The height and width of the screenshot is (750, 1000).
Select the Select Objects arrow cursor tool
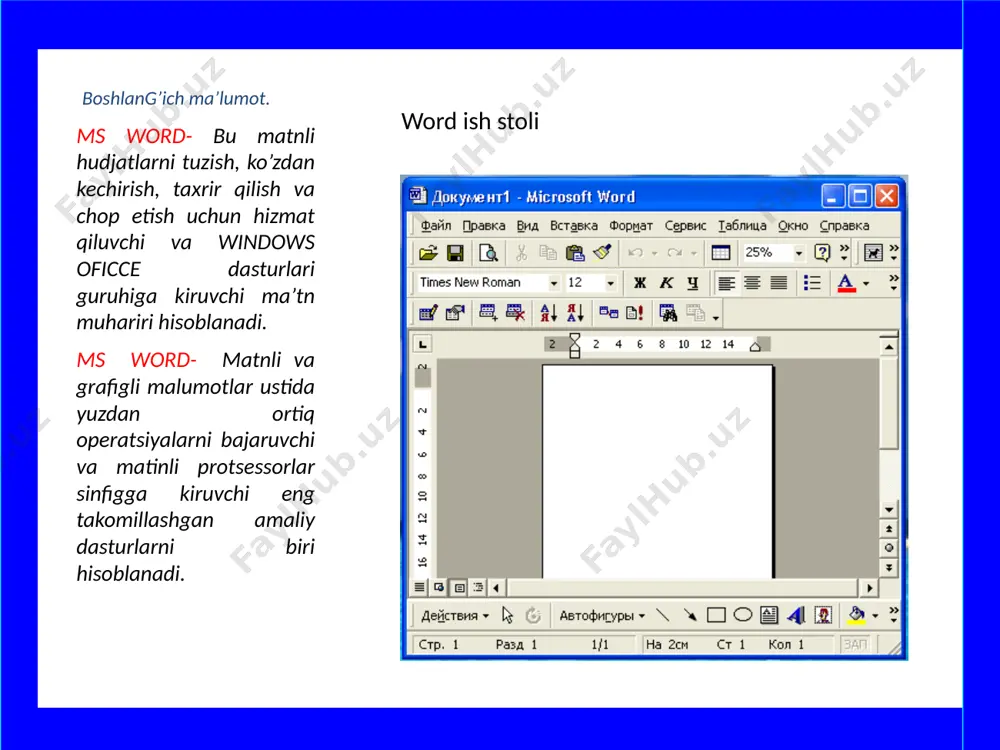[508, 615]
